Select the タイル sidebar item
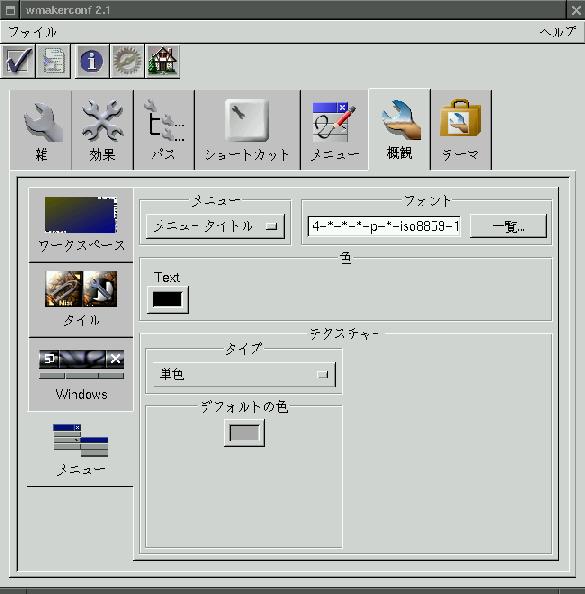This screenshot has width=585, height=594. 81,300
